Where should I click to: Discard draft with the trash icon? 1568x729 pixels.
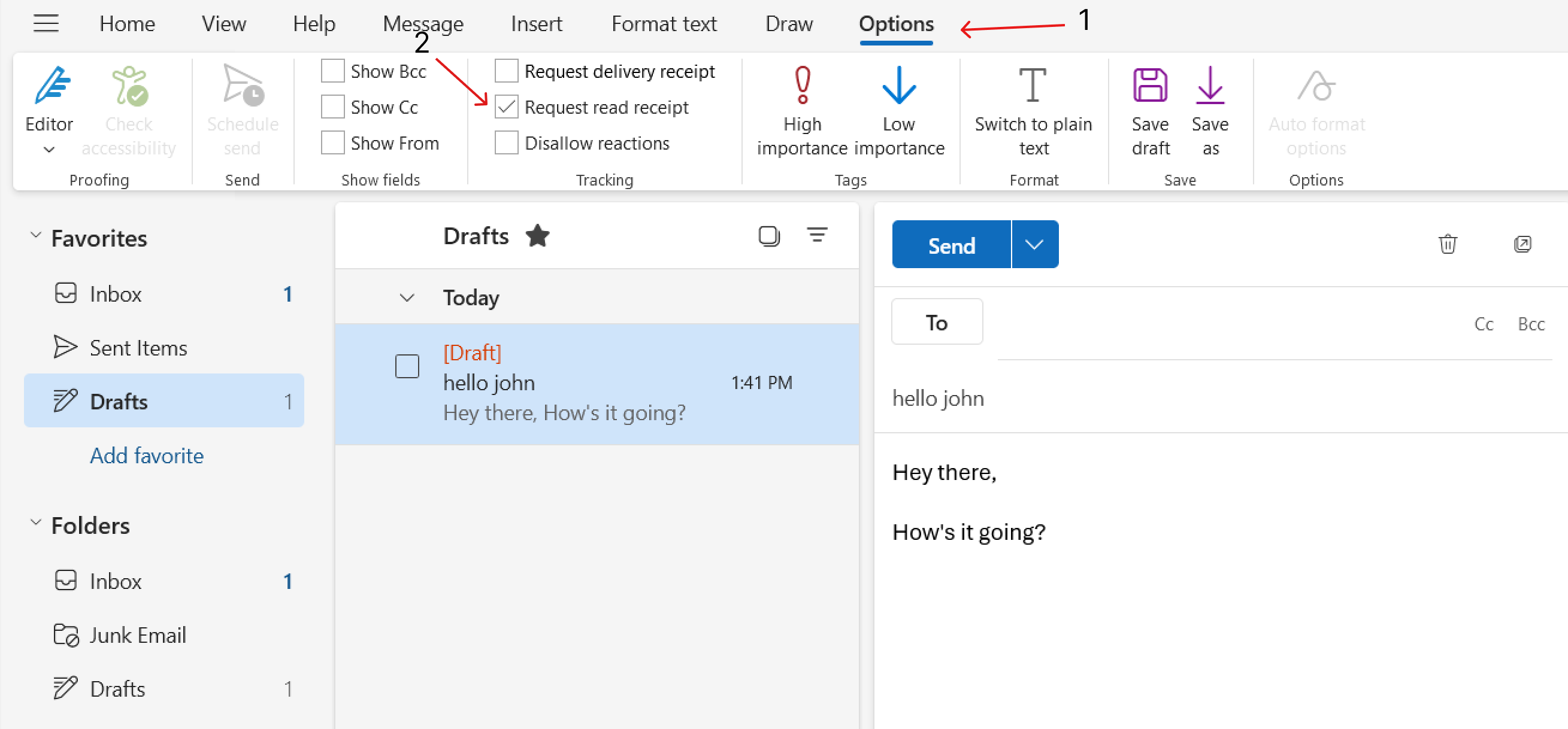pos(1448,244)
